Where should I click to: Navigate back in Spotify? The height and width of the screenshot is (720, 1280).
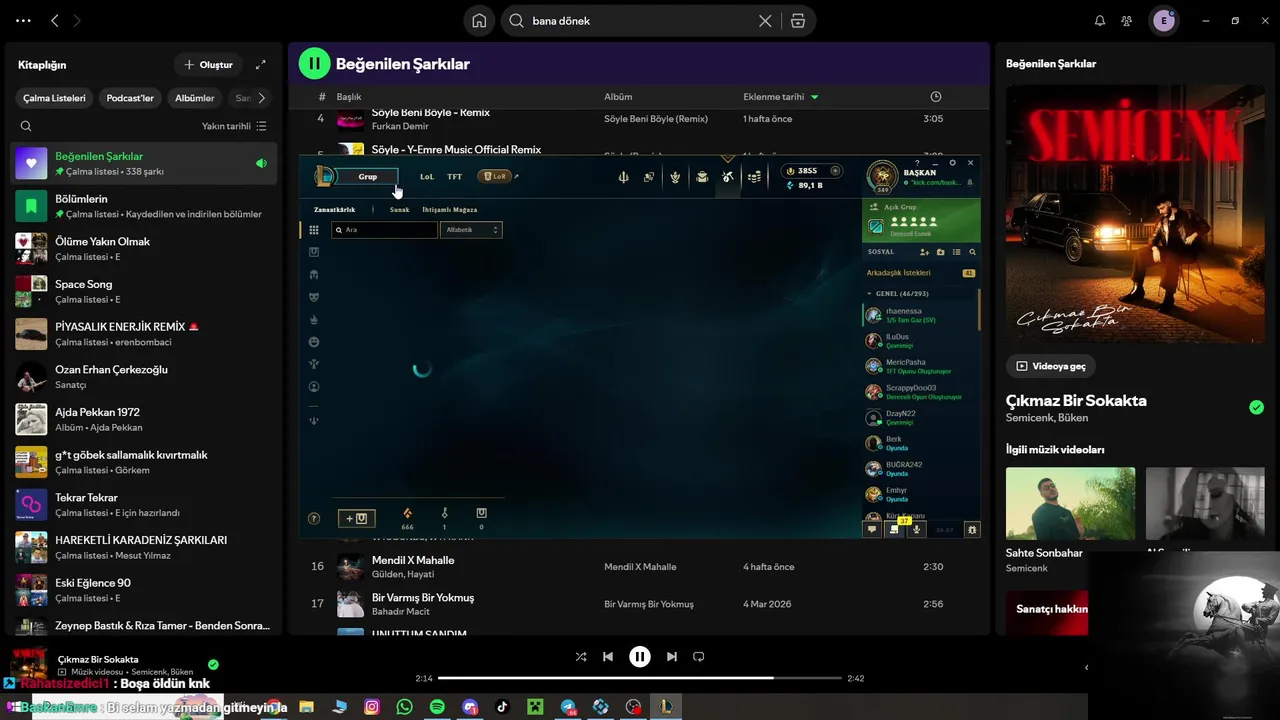click(x=55, y=21)
